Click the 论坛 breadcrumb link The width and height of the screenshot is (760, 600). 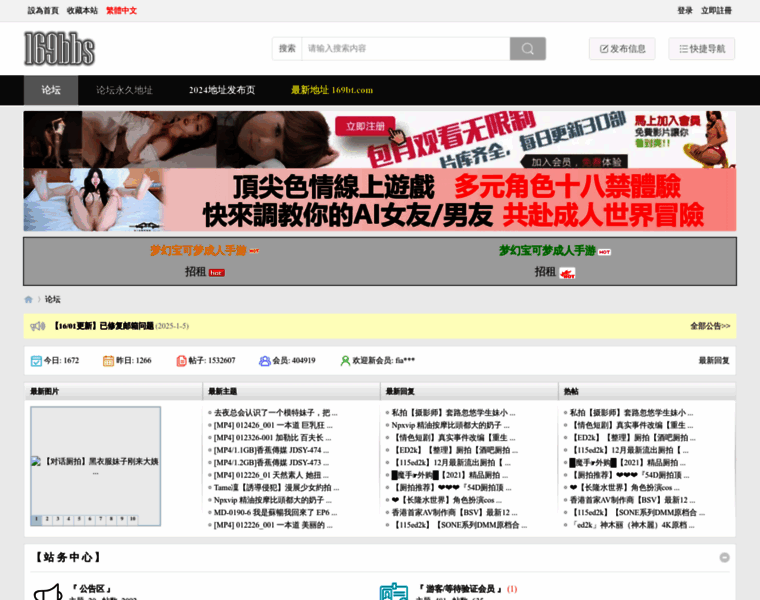tap(52, 300)
